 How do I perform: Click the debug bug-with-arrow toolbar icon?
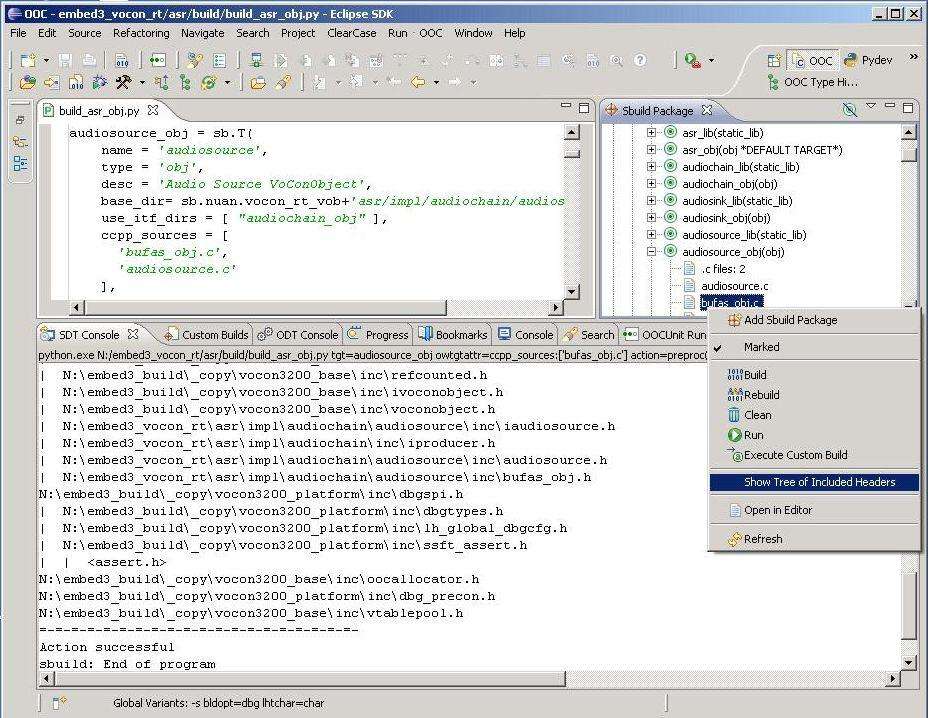click(99, 82)
